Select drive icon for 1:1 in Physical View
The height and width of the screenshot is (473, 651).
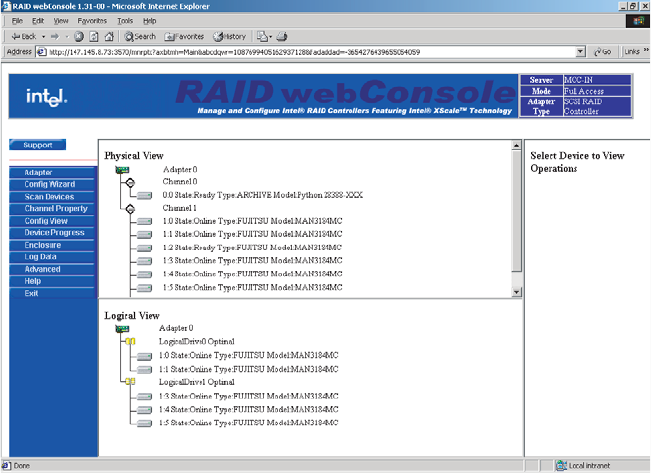144,235
